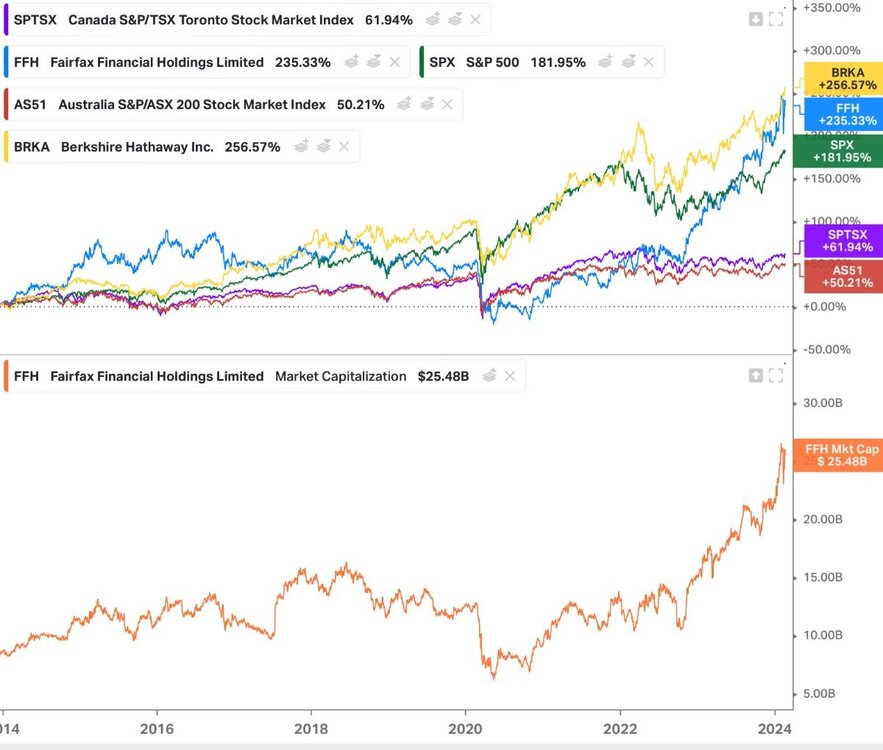Select the purple SPTSX +61.94% axis tag
883x750 pixels.
843,240
